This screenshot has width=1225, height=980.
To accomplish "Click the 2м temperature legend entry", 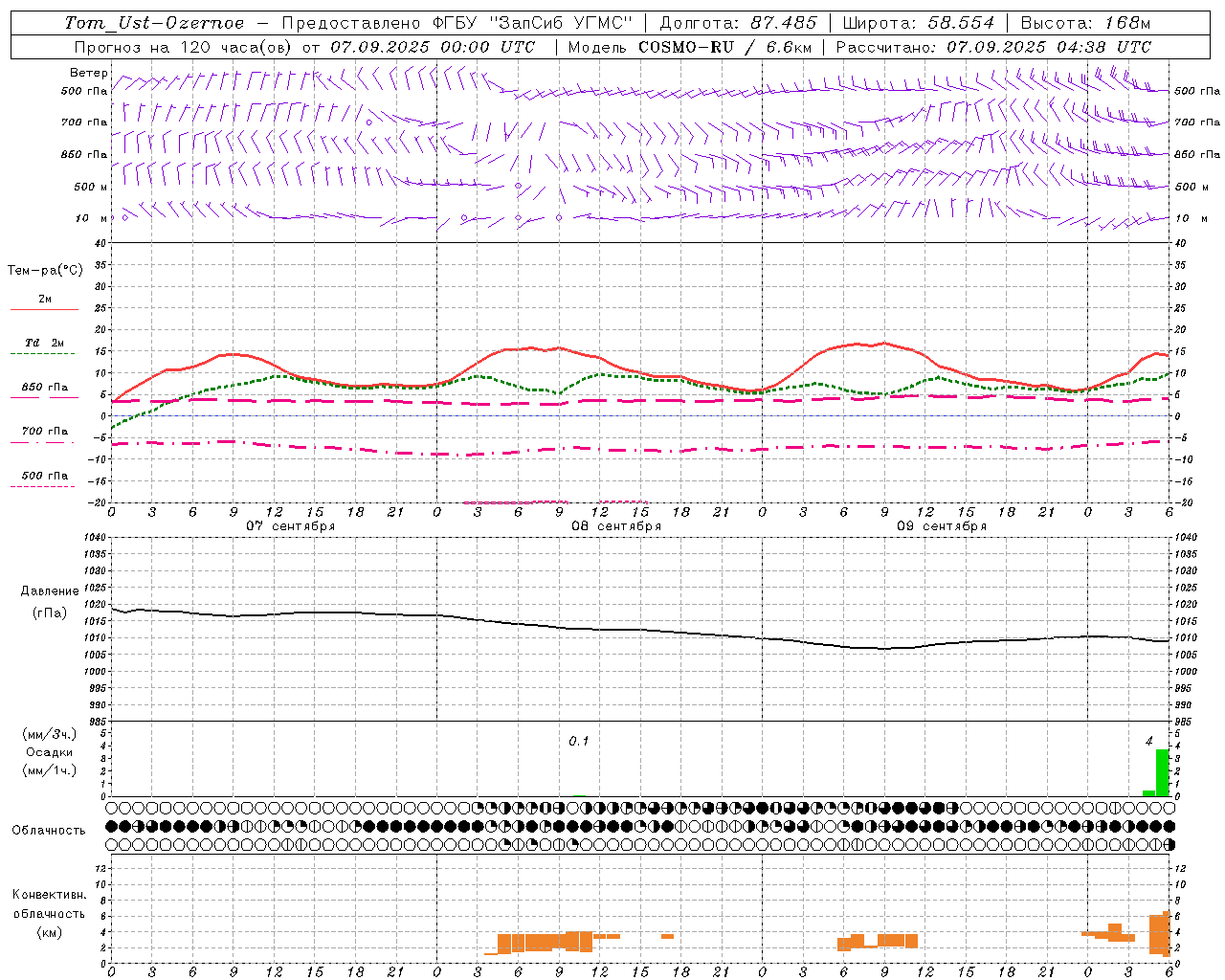I will click(45, 299).
